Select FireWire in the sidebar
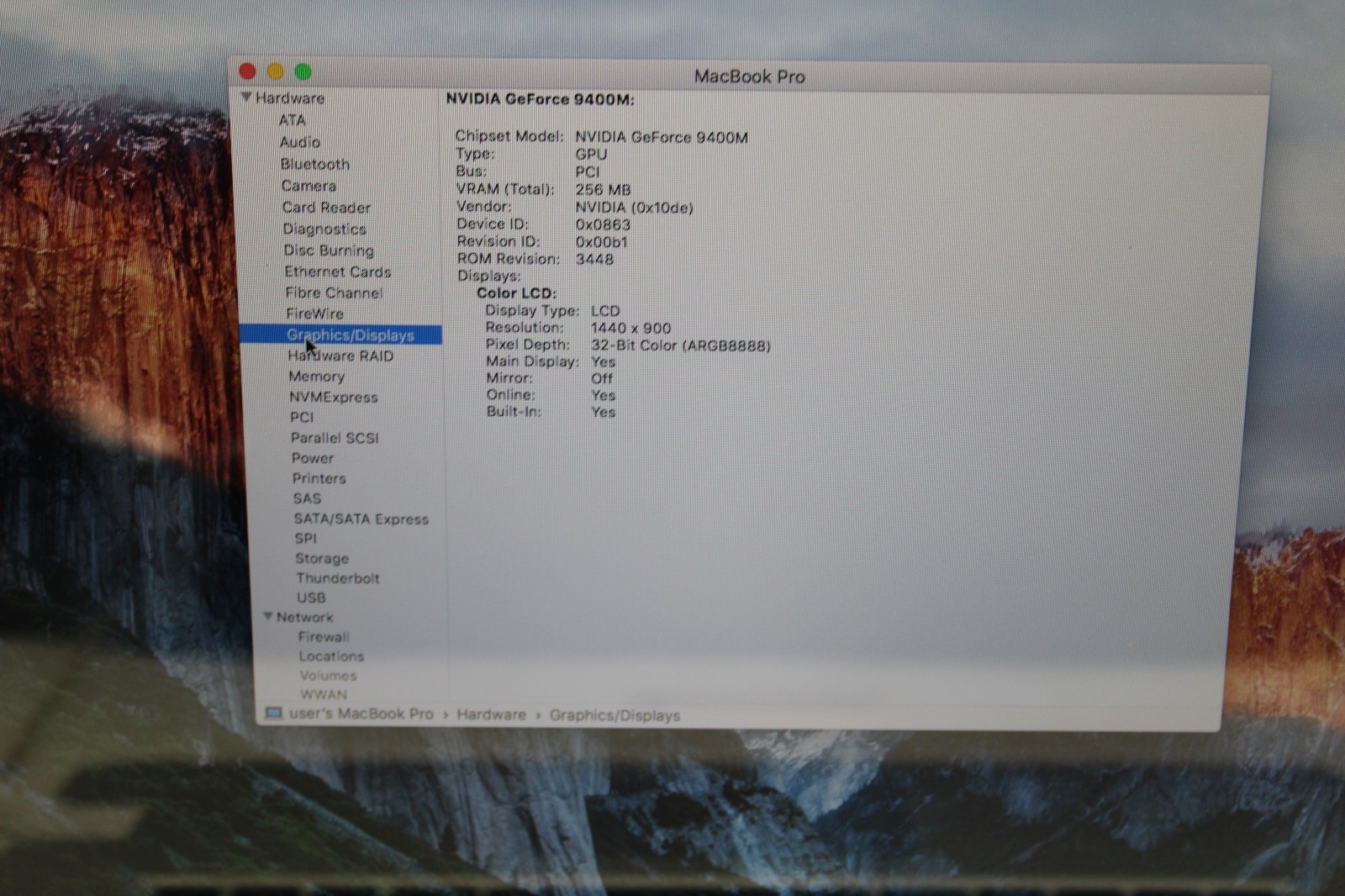This screenshot has height=896, width=1345. point(315,314)
